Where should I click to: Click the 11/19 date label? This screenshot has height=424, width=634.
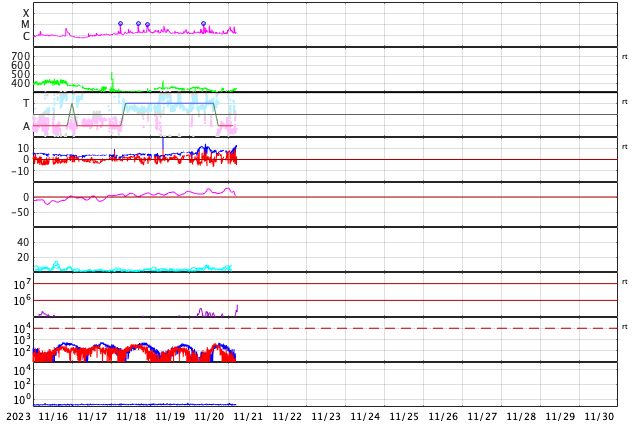[170, 417]
